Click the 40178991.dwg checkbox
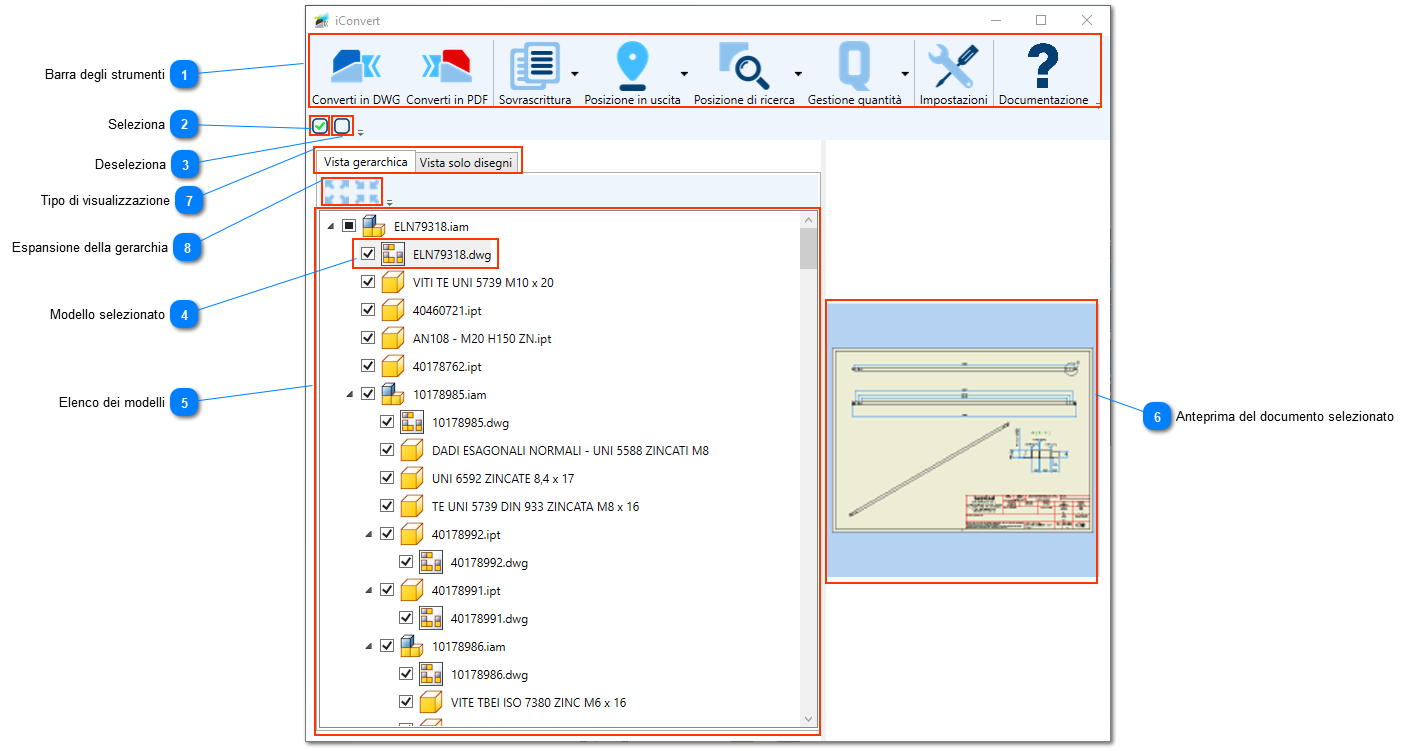The height and width of the screenshot is (751, 1410). click(406, 618)
